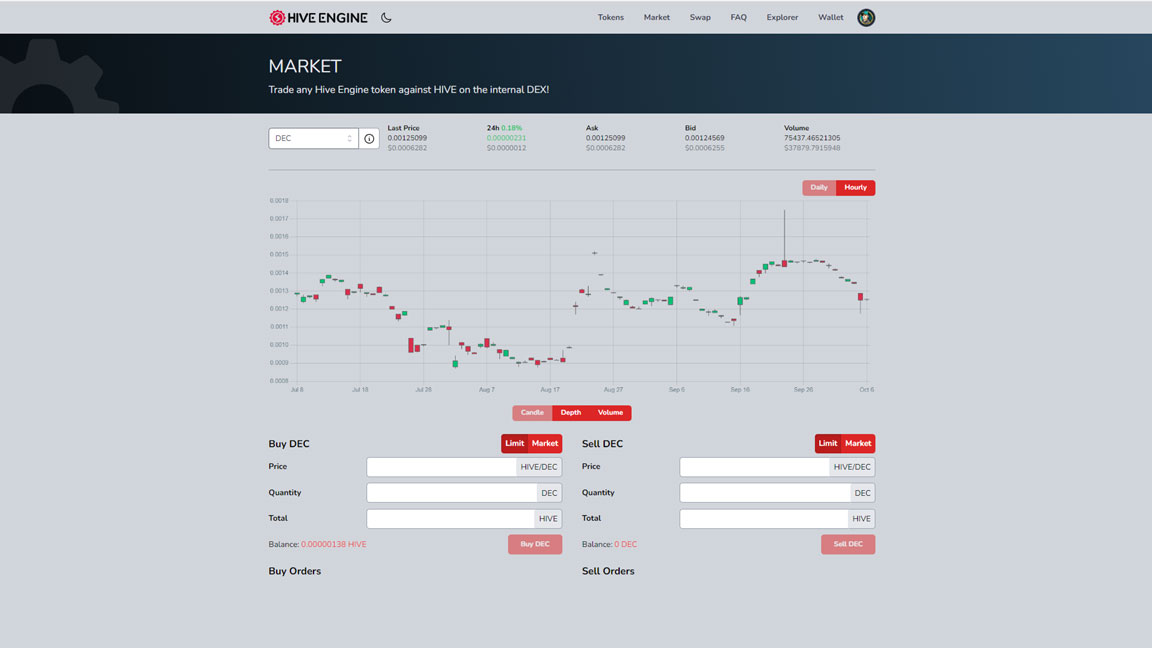Go to the Market page
Image resolution: width=1152 pixels, height=648 pixels.
(x=657, y=18)
